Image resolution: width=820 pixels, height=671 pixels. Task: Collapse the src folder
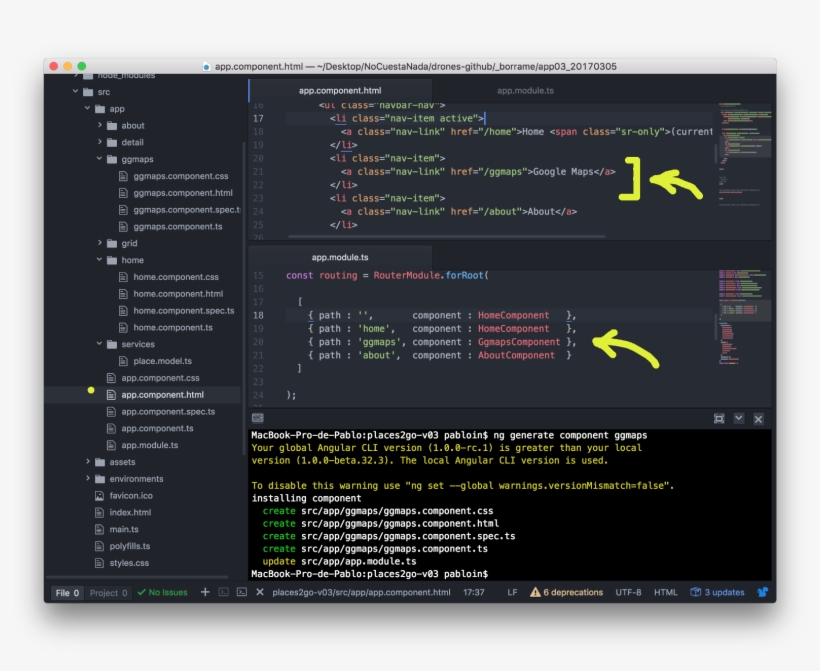(75, 92)
